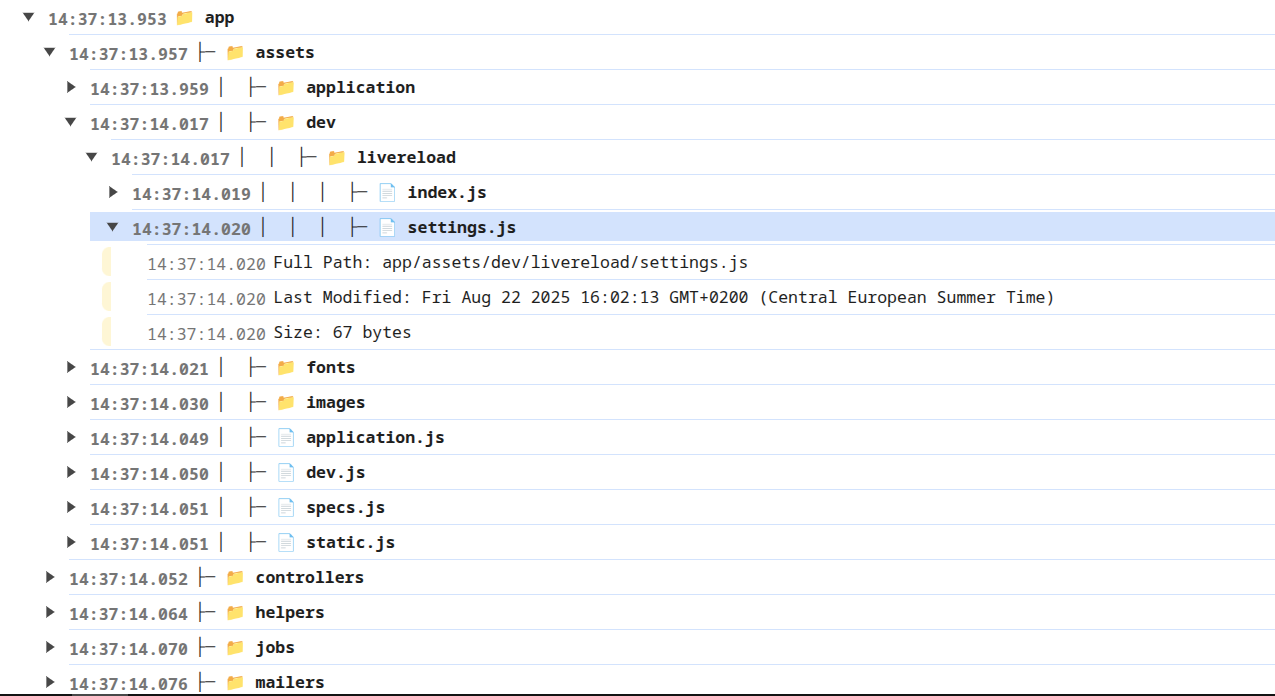
Task: Click the settings.js file icon
Action: pos(387,228)
